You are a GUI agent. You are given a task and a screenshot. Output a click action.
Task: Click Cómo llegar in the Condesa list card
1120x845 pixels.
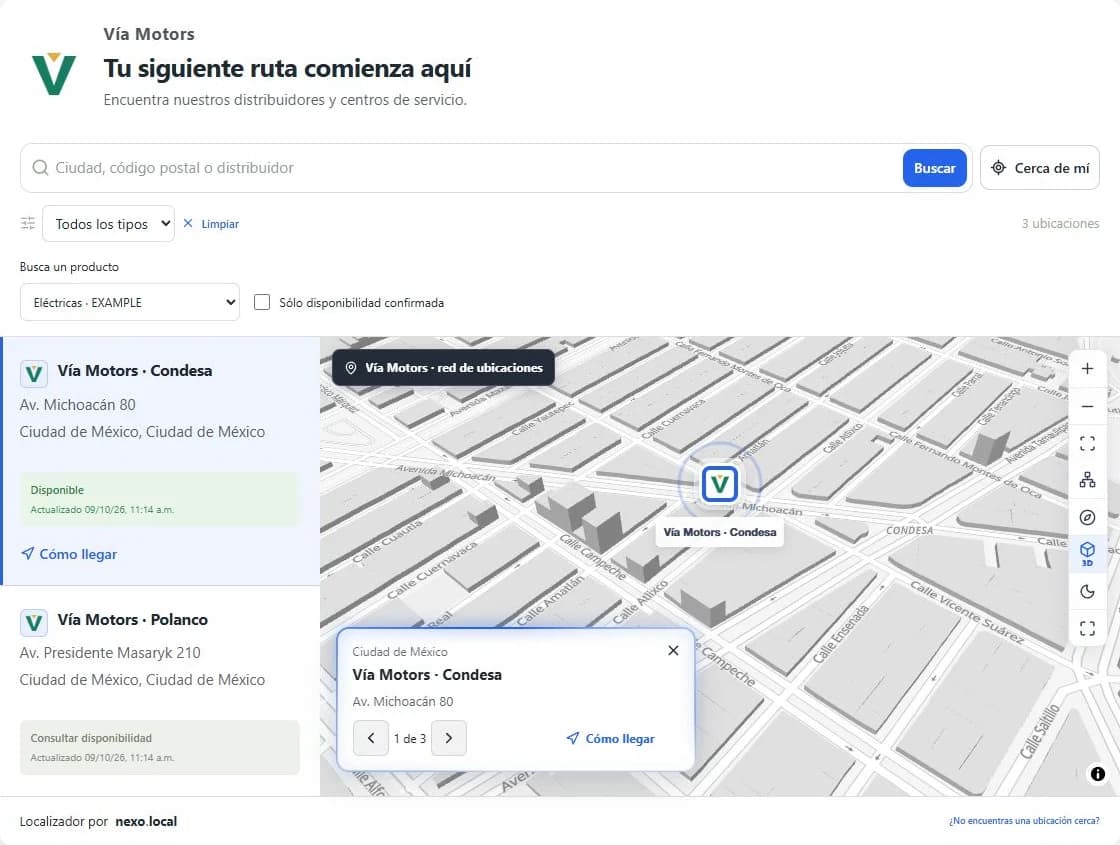coord(69,554)
